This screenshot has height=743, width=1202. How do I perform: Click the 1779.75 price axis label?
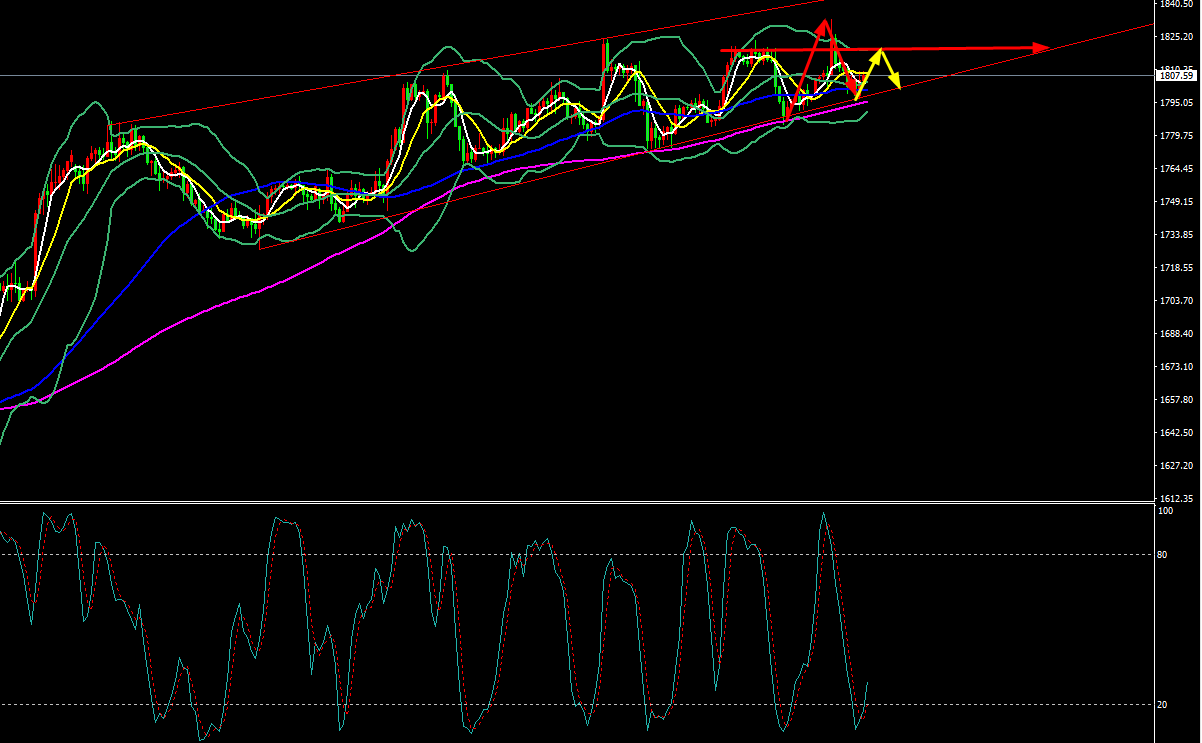tap(1175, 136)
